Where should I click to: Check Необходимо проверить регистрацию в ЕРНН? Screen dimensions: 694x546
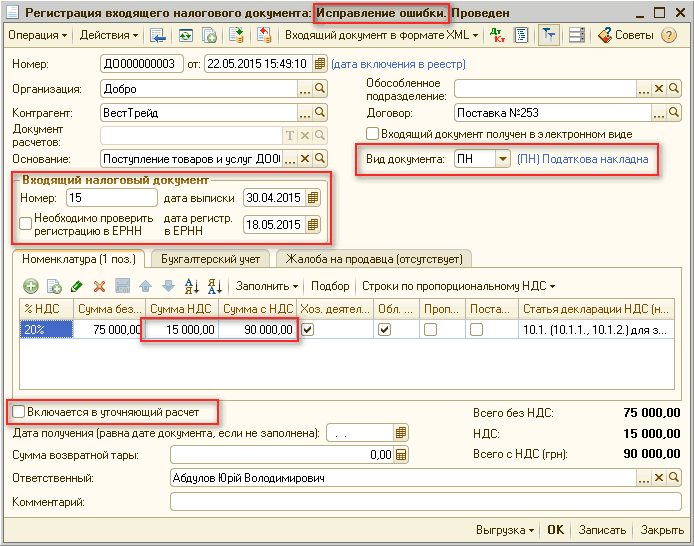[x=25, y=224]
